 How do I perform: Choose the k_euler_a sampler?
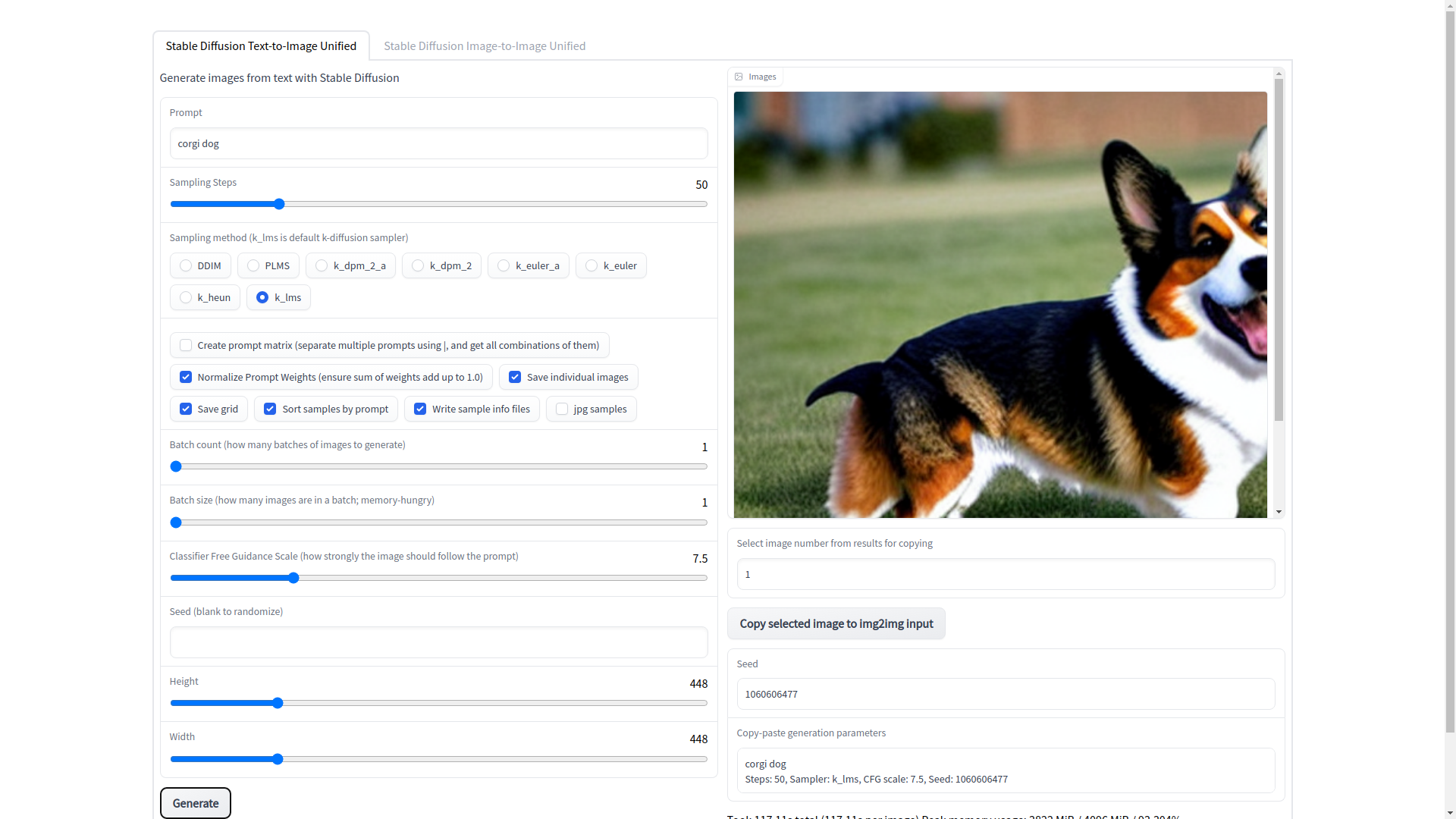tap(504, 265)
